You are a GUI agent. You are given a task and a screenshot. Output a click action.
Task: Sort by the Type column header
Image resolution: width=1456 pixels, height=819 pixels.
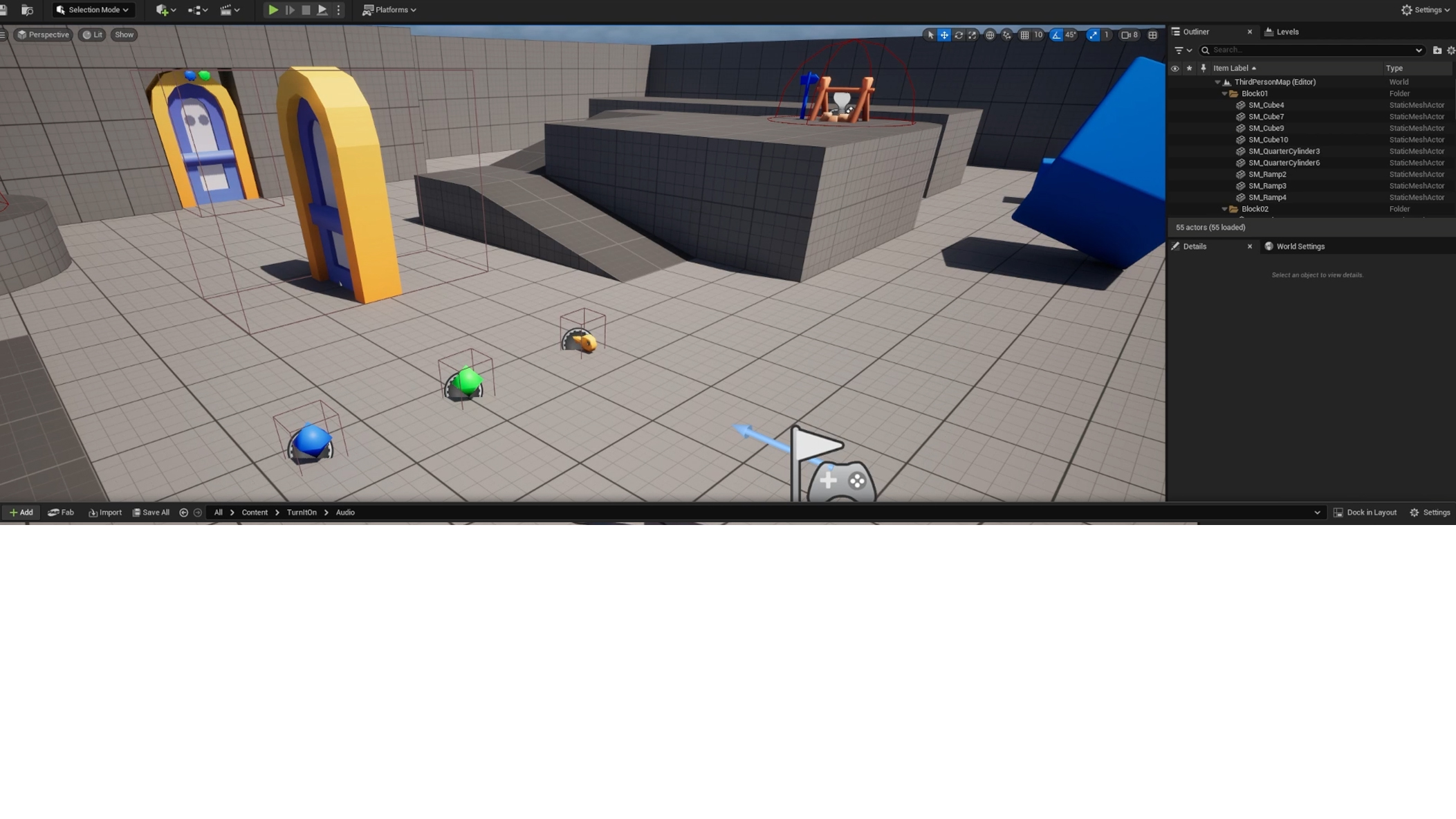[x=1394, y=68]
